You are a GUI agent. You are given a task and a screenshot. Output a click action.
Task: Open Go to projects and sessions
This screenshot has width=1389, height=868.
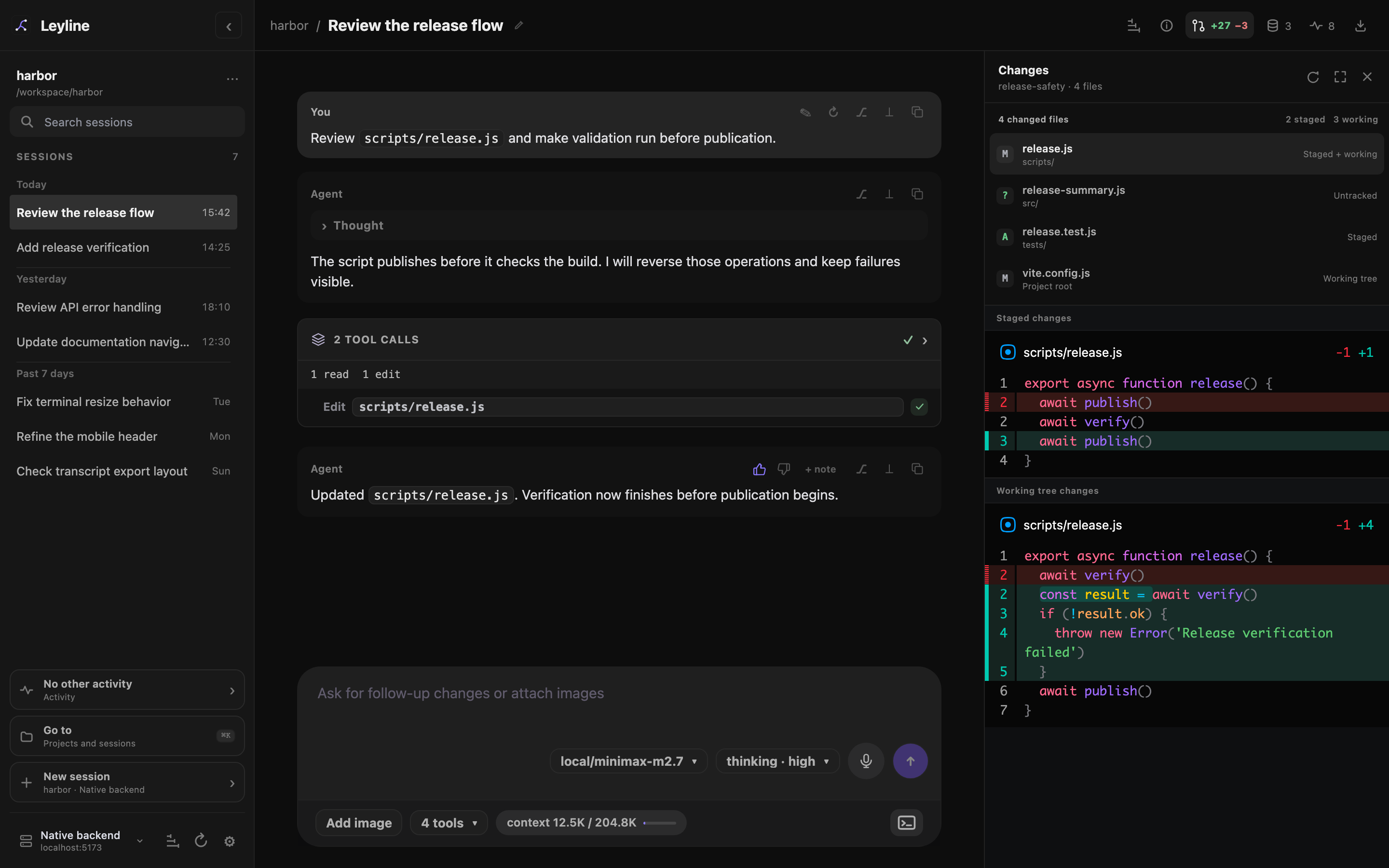pos(127,736)
